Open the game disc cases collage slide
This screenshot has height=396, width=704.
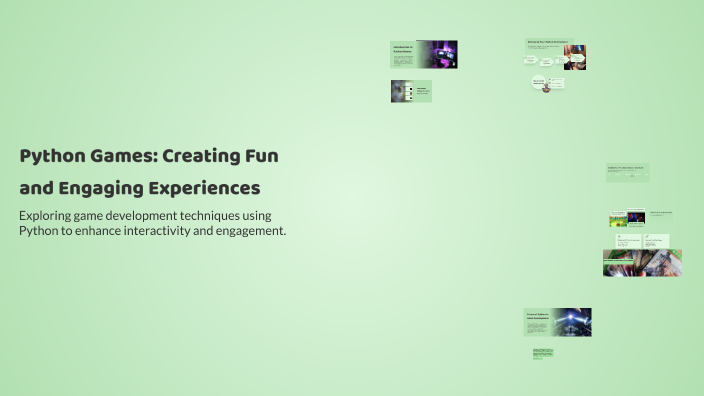coord(642,263)
